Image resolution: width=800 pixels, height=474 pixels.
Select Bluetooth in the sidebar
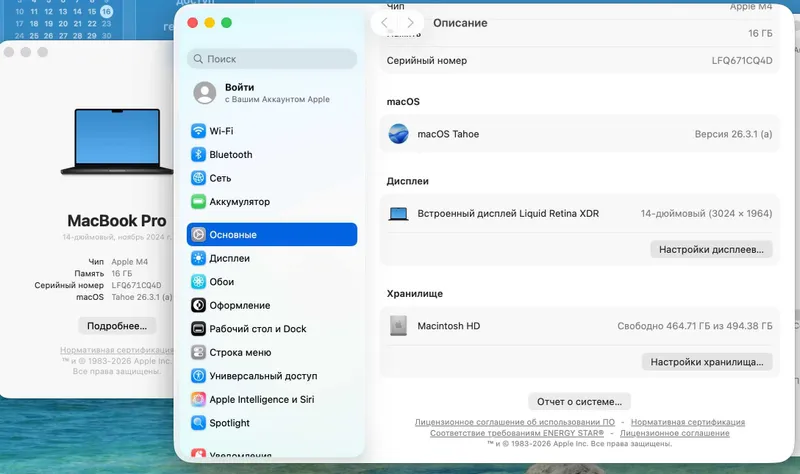point(272,155)
